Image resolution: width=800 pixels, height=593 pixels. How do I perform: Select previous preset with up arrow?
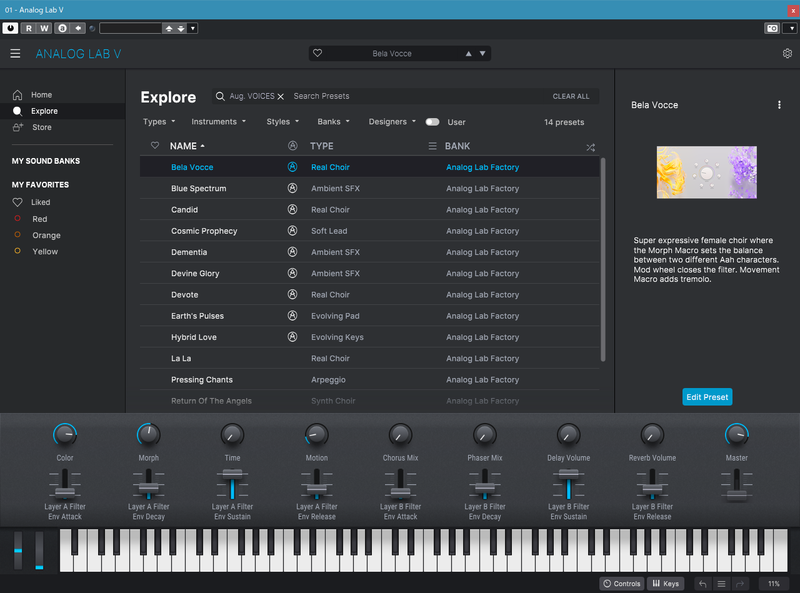point(468,53)
